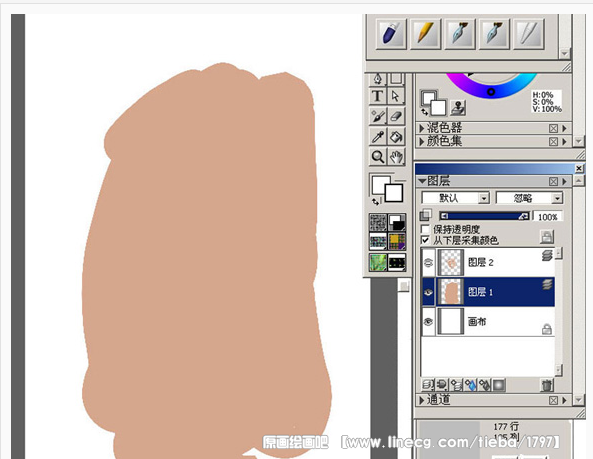The image size is (593, 459).
Task: Select the third pen nib brush
Action: [459, 33]
